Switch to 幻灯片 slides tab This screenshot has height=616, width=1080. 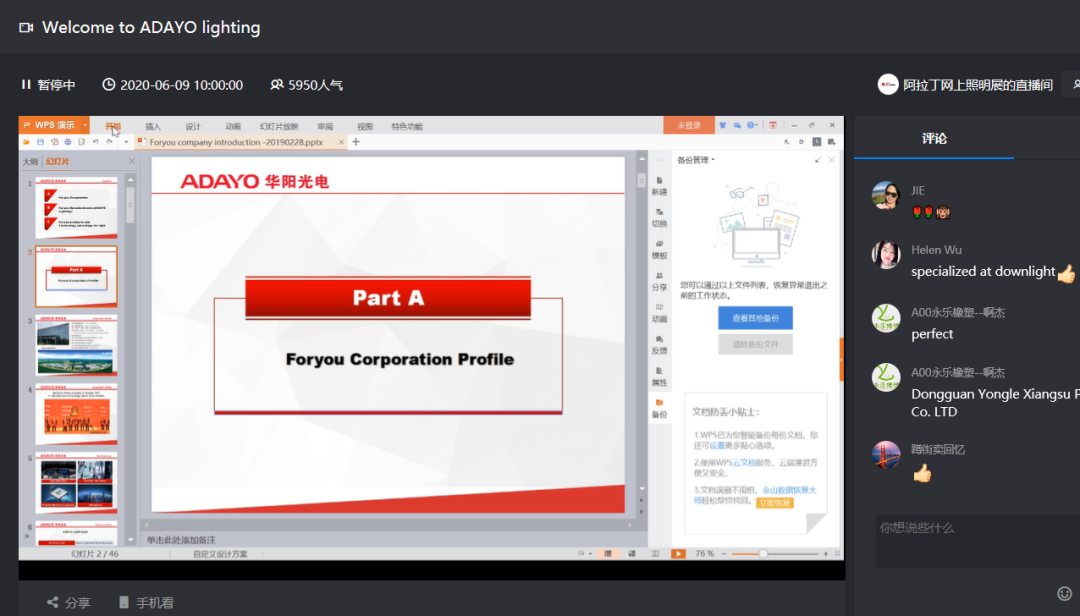point(58,161)
